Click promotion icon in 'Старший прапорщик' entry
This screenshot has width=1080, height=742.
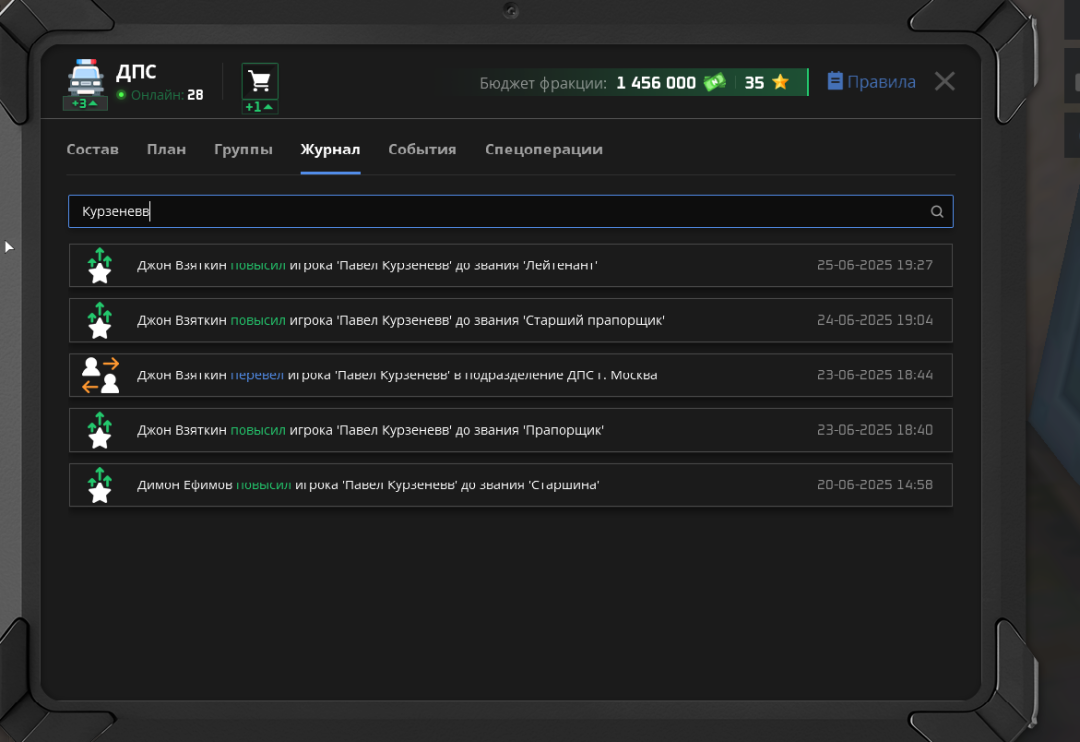pos(99,320)
